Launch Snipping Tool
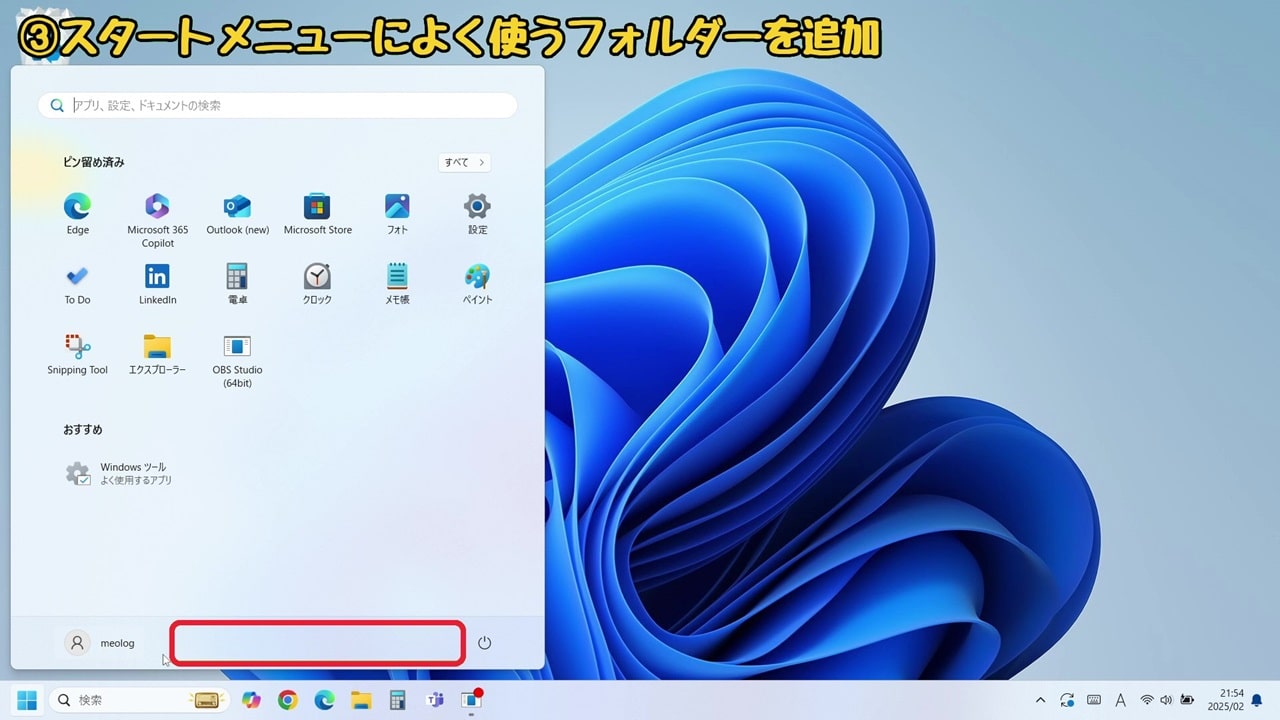Image resolution: width=1280 pixels, height=720 pixels. coord(77,354)
